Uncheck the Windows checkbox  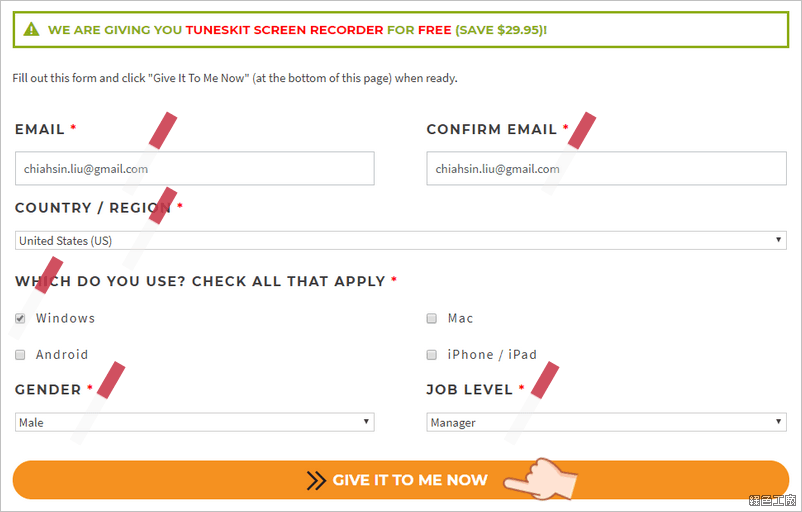(20, 319)
